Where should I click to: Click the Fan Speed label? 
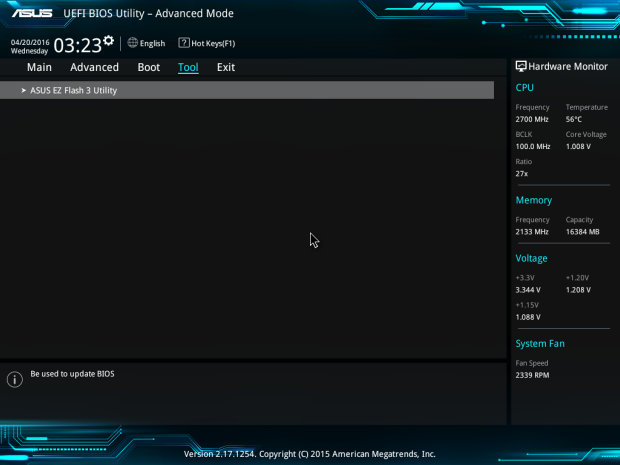pyautogui.click(x=532, y=363)
